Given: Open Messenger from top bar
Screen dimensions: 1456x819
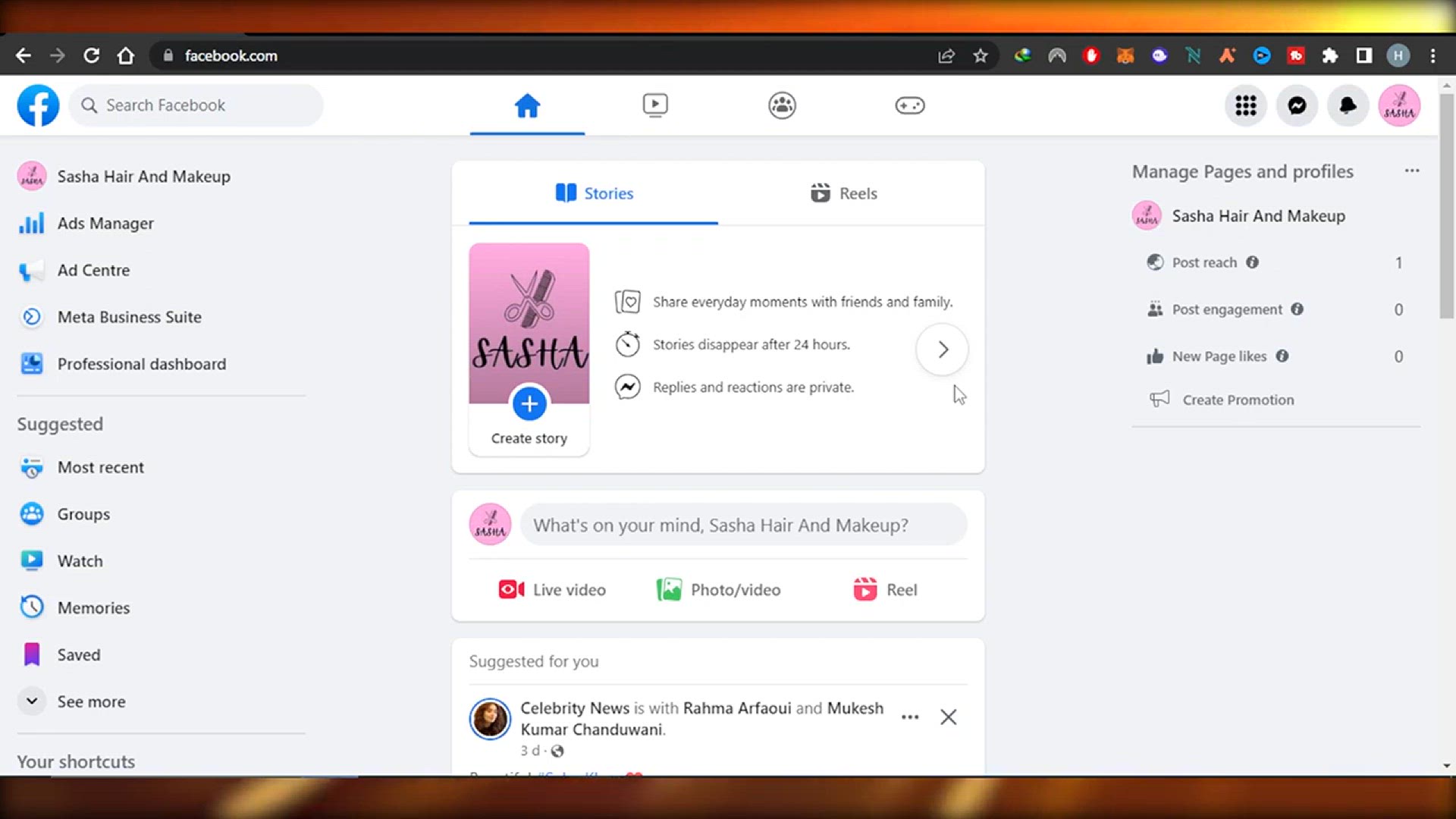Looking at the screenshot, I should (x=1297, y=105).
